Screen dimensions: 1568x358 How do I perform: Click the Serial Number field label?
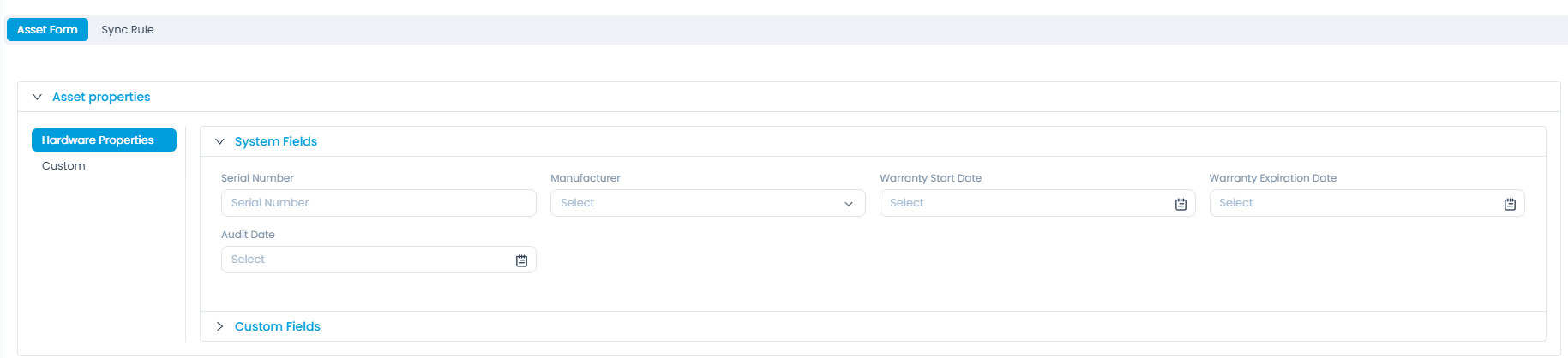(257, 178)
